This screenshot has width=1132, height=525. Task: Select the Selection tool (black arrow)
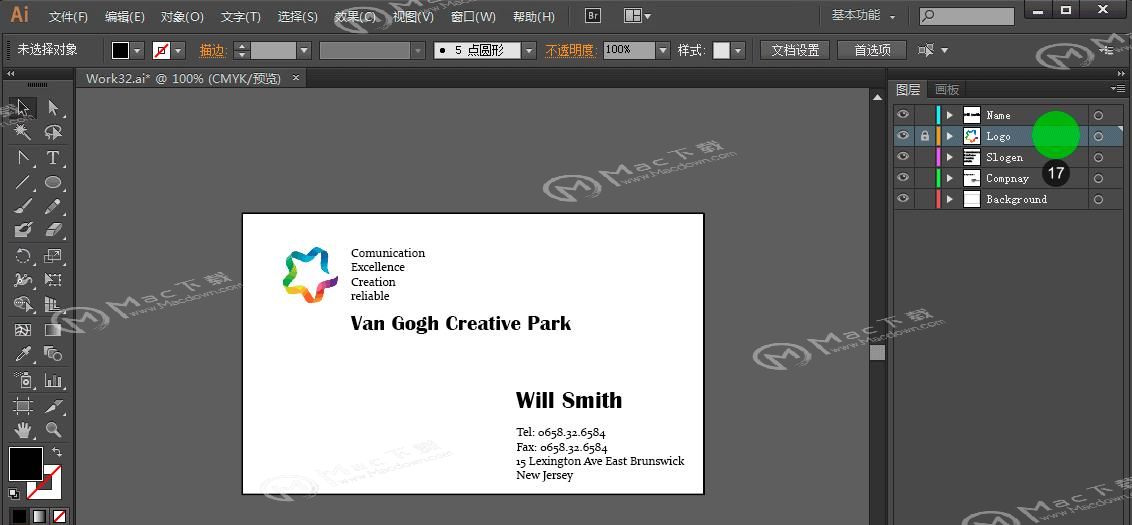pos(23,108)
